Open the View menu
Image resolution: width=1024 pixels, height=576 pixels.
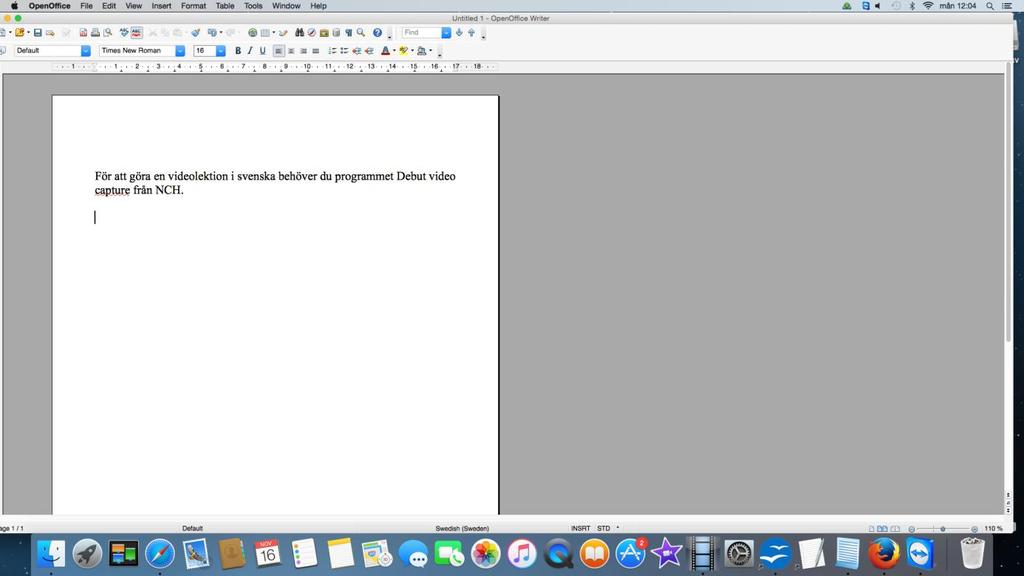pyautogui.click(x=133, y=6)
